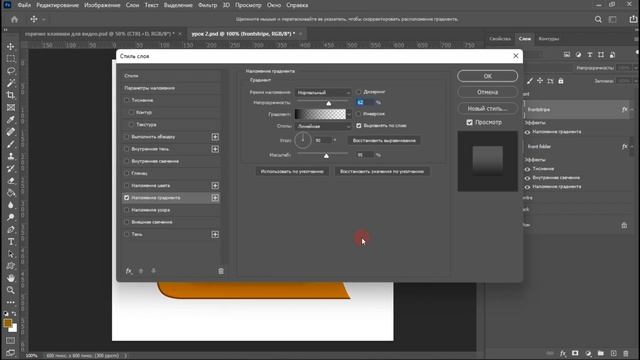The image size is (640, 360).
Task: Collapse frontstripe layer effects arrow
Action: pos(632,109)
